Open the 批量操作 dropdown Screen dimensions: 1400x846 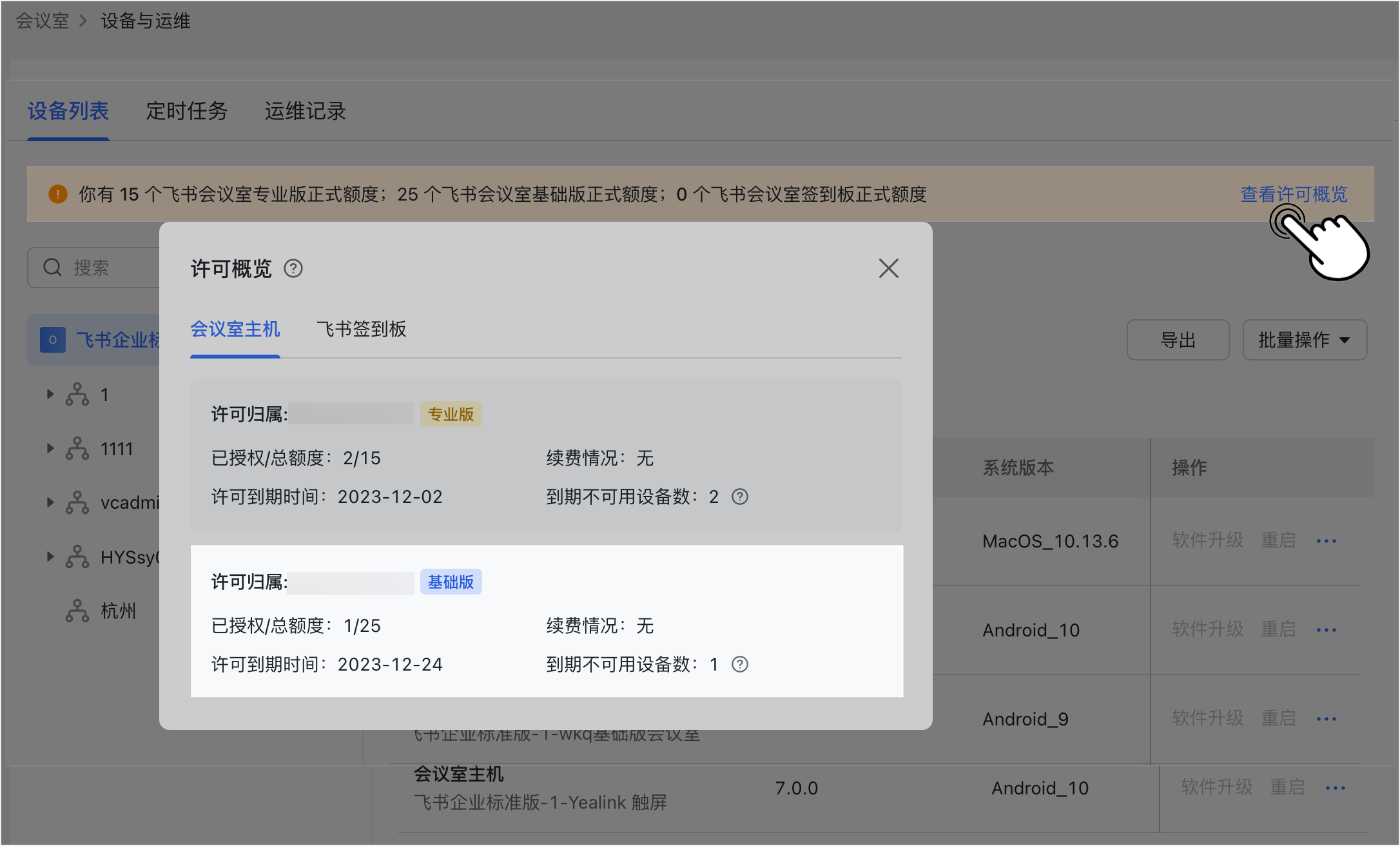click(x=1305, y=340)
